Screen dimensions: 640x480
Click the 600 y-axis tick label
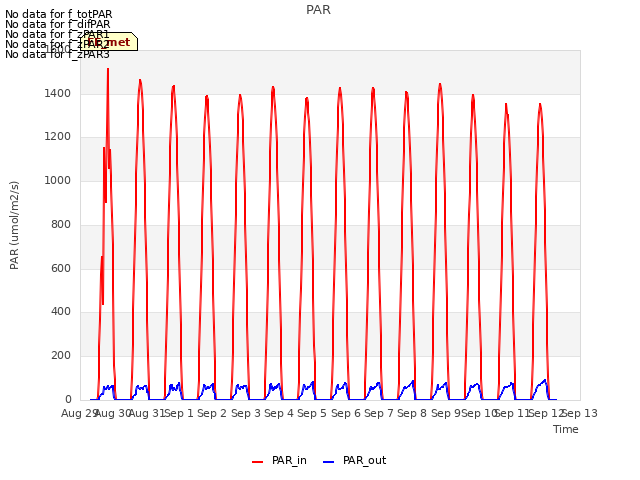(61, 268)
